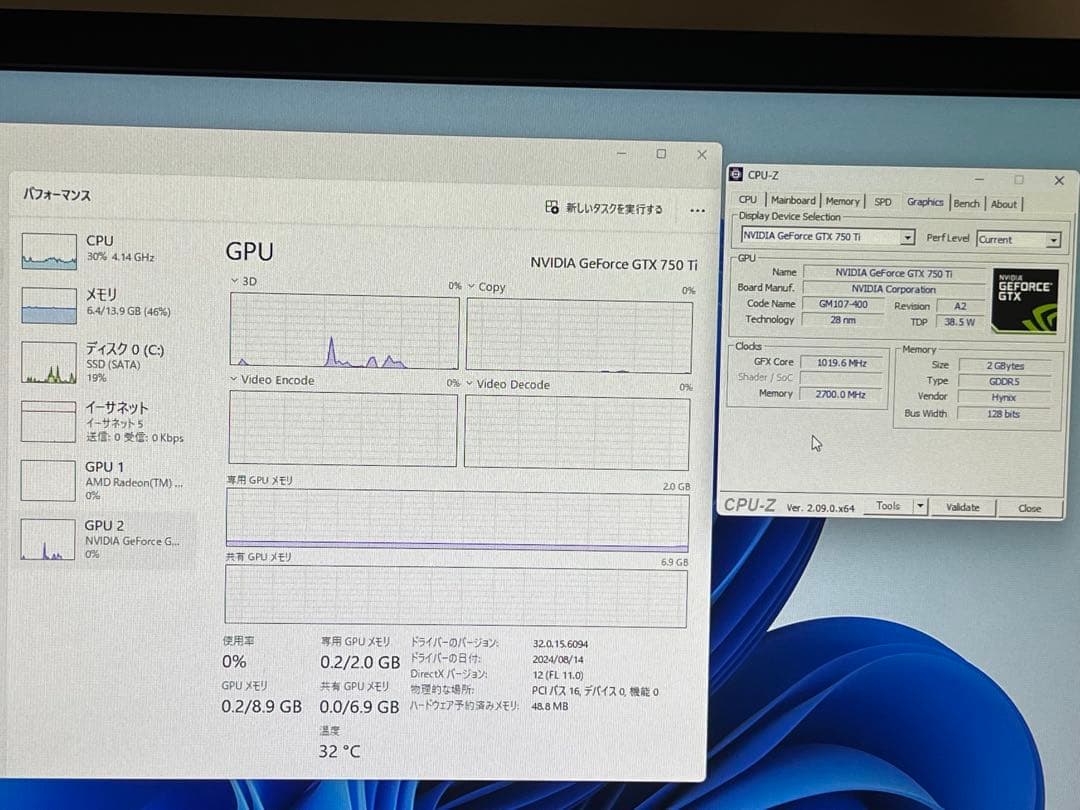The image size is (1080, 810).
Task: Click the GPU 2 thumbnail graph
Action: (x=48, y=539)
